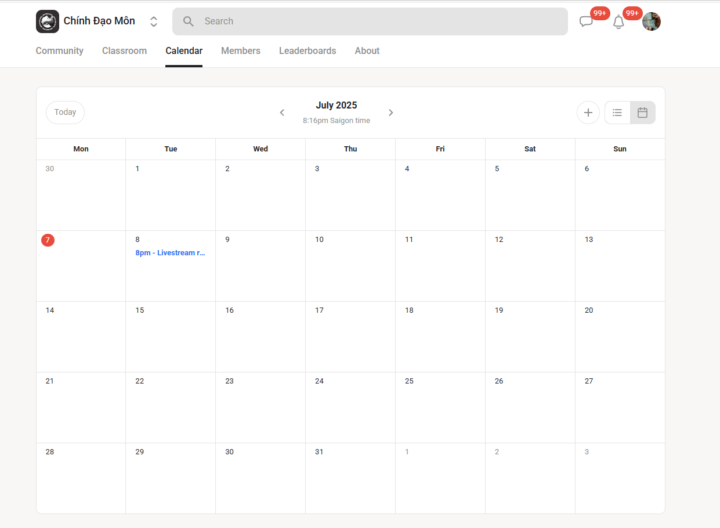Switch to the Classroom tab
Screen dimensions: 720x528
click(x=124, y=51)
